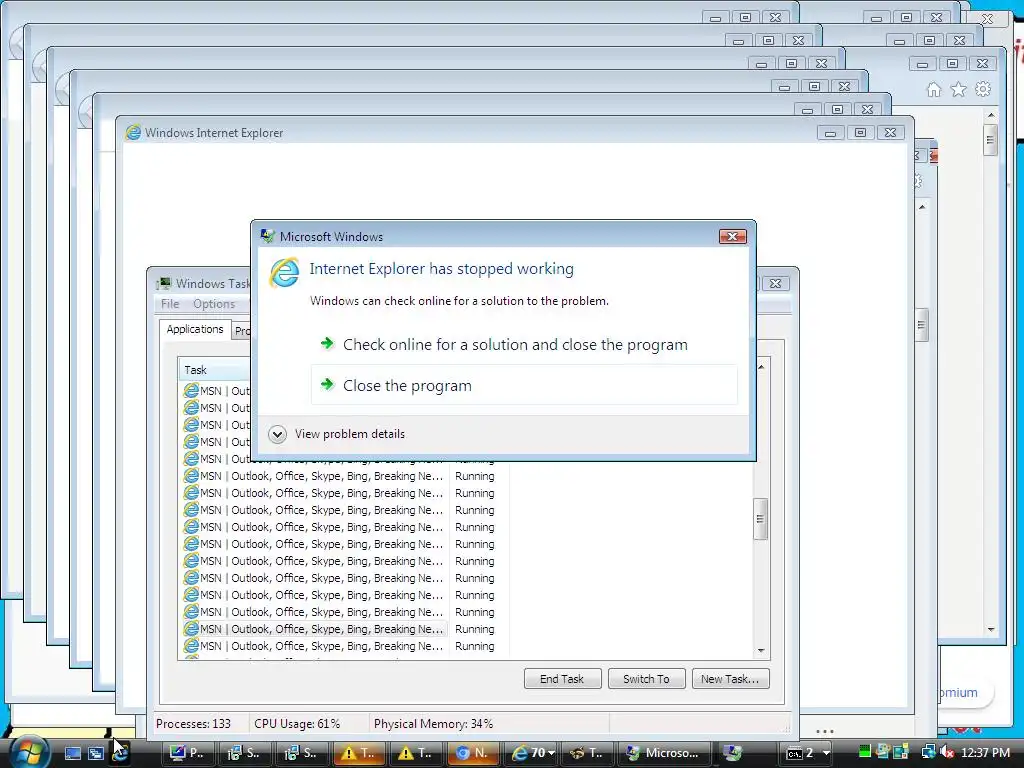Maximize the front Windows Internet Explorer window
Viewport: 1024px width, 768px height.
[x=860, y=133]
